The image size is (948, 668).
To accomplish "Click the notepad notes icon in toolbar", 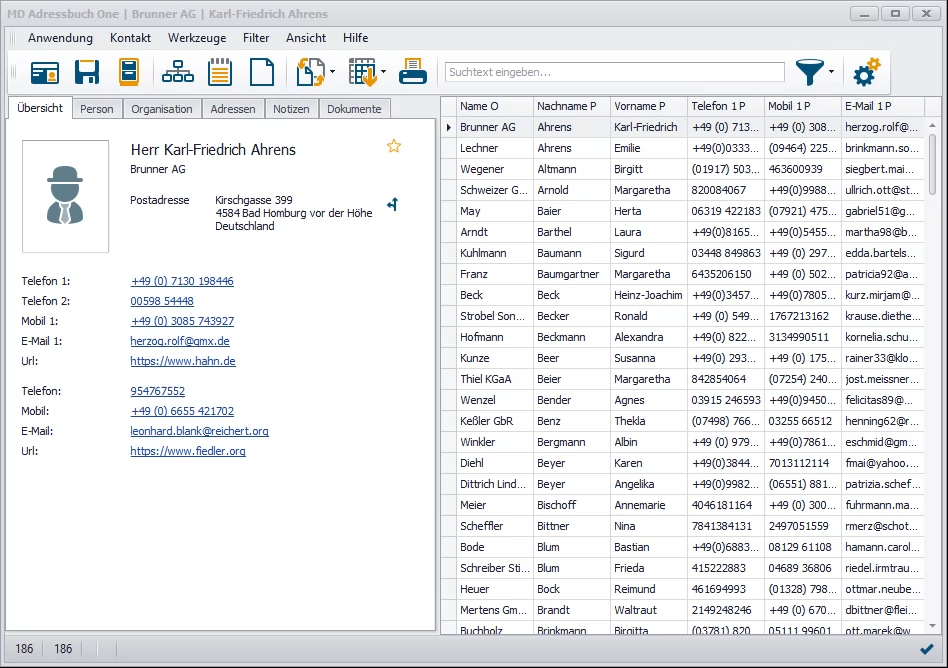I will pyautogui.click(x=220, y=72).
